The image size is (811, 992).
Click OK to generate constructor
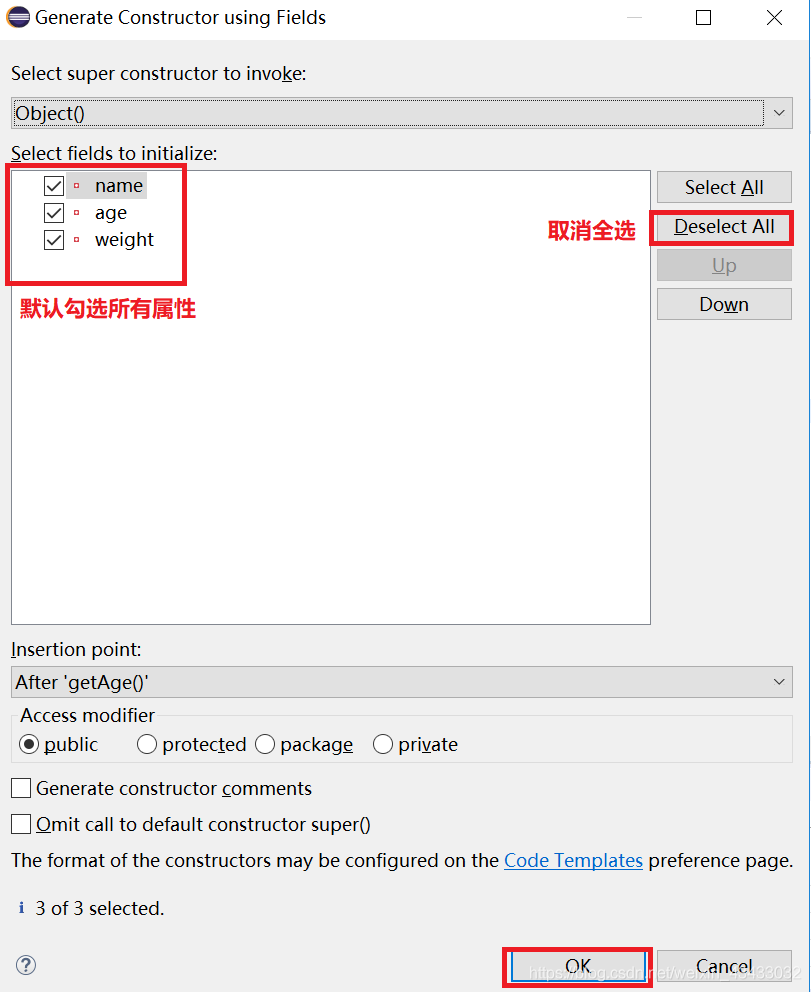tap(578, 966)
